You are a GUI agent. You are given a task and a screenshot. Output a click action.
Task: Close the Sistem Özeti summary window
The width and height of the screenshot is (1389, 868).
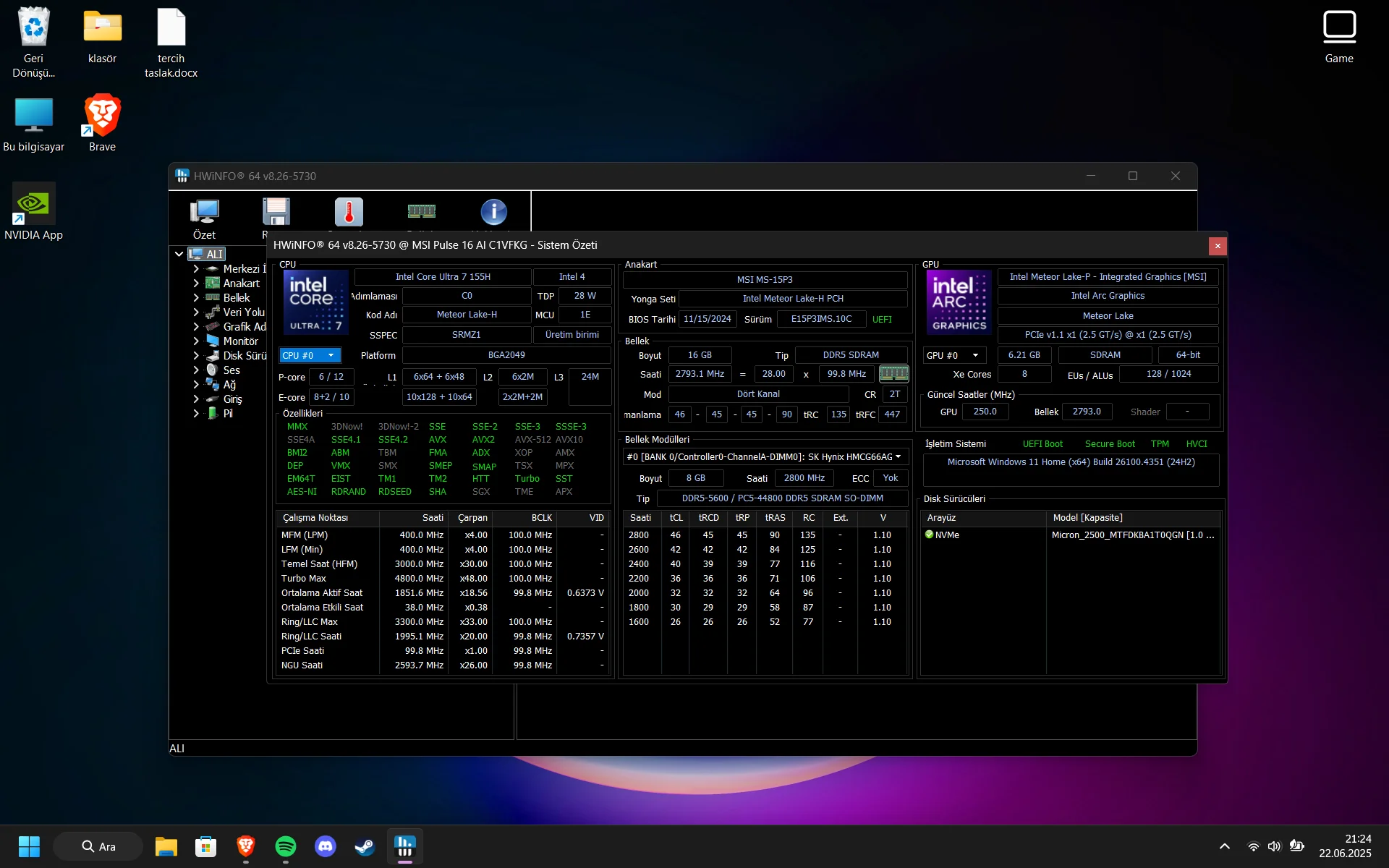[x=1218, y=246]
